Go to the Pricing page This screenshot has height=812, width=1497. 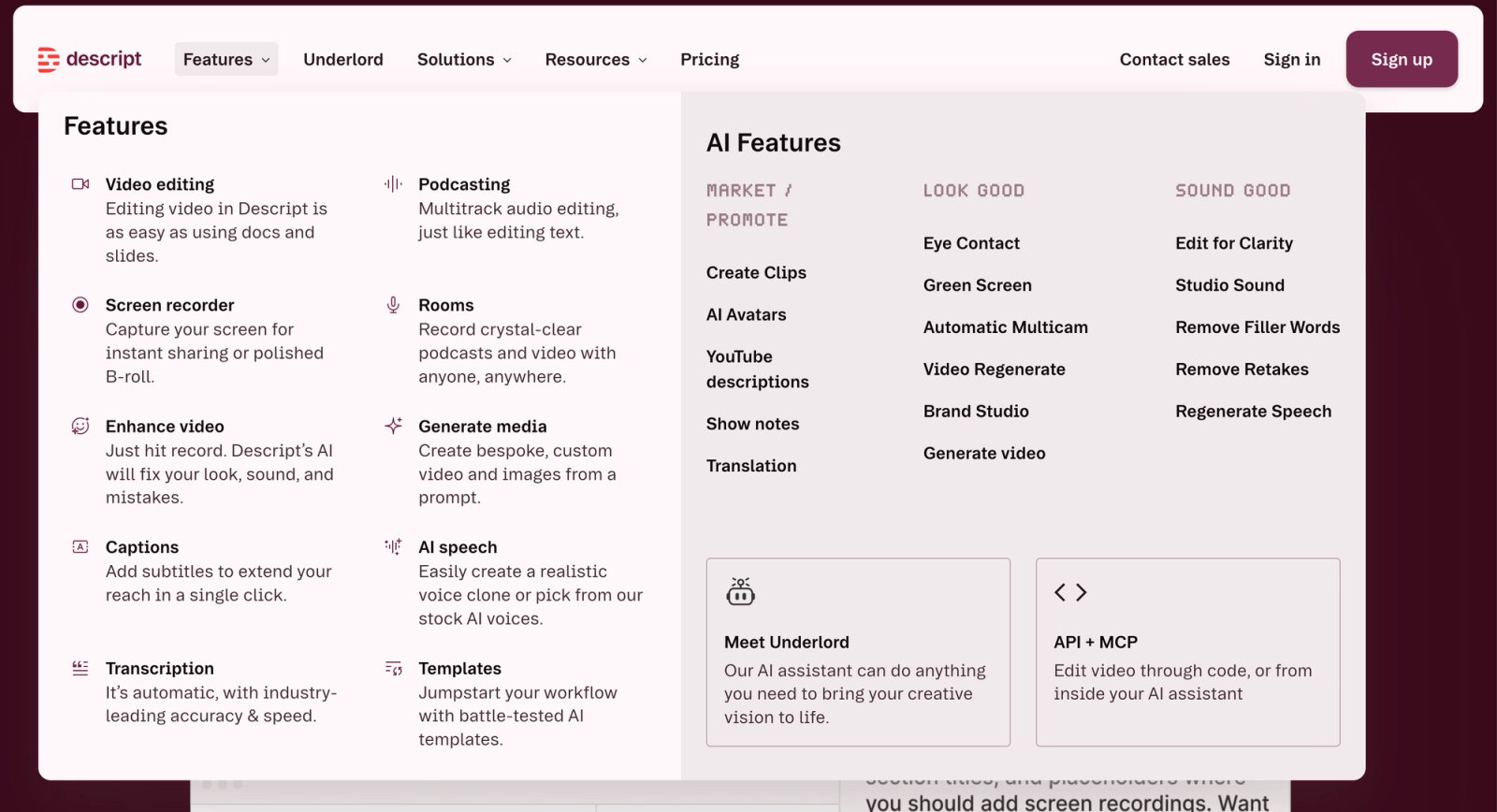click(x=710, y=59)
